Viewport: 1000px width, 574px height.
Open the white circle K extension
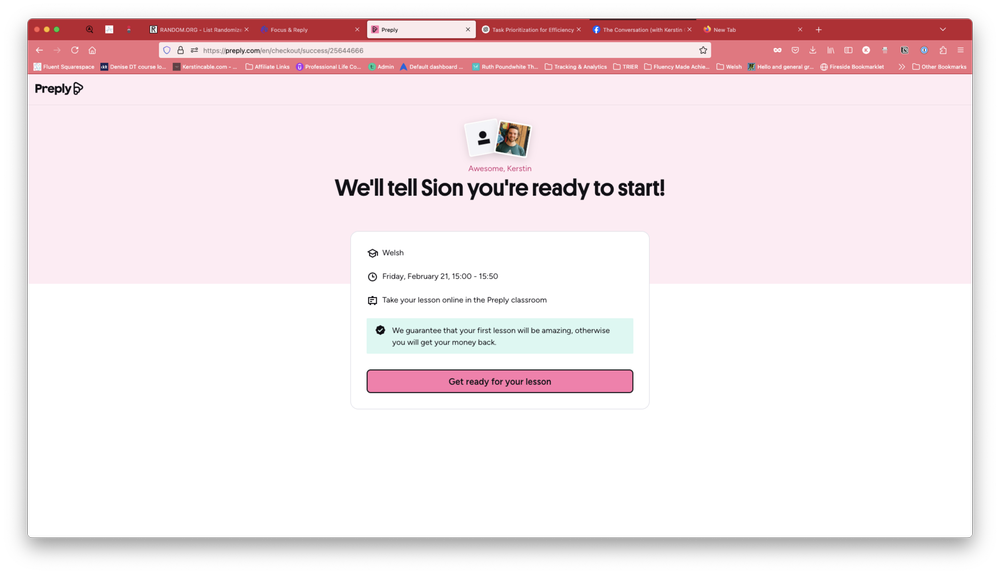coord(866,50)
